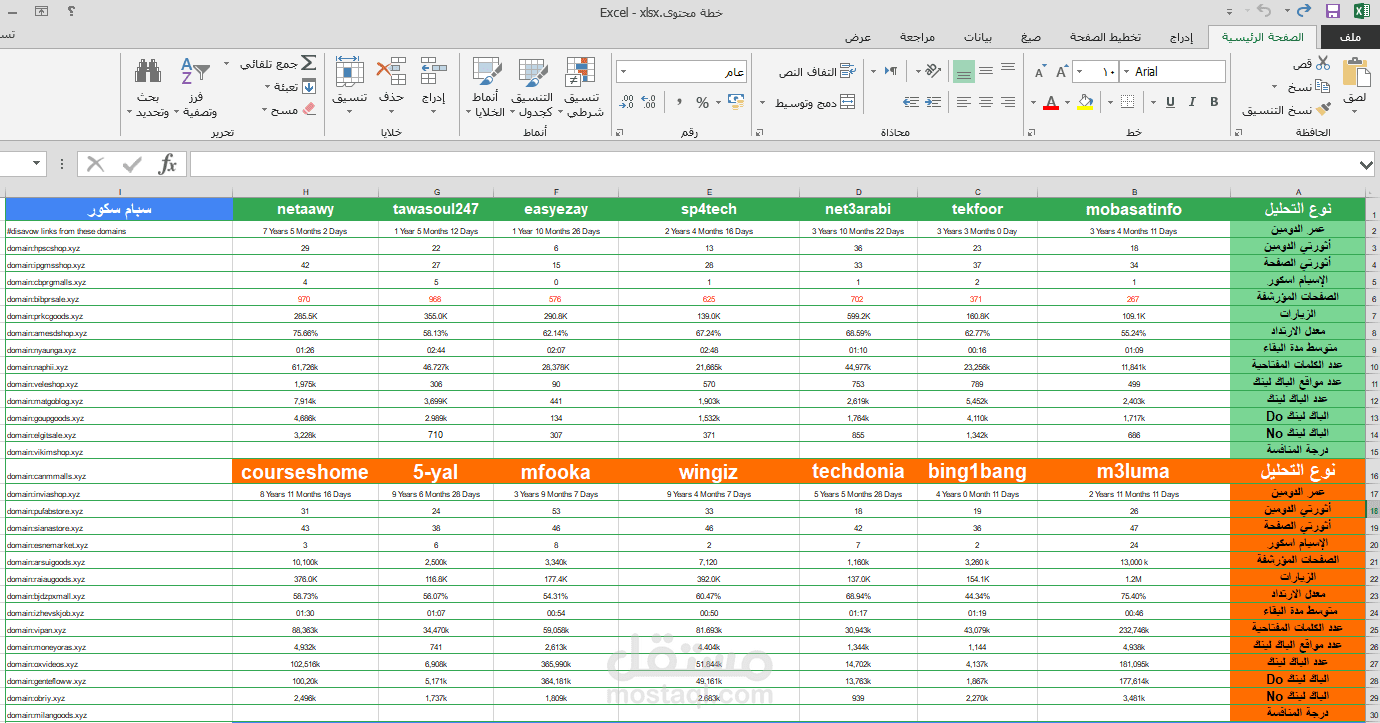Save the workbook from quick access toolbar
This screenshot has width=1380, height=723.
click(1332, 11)
